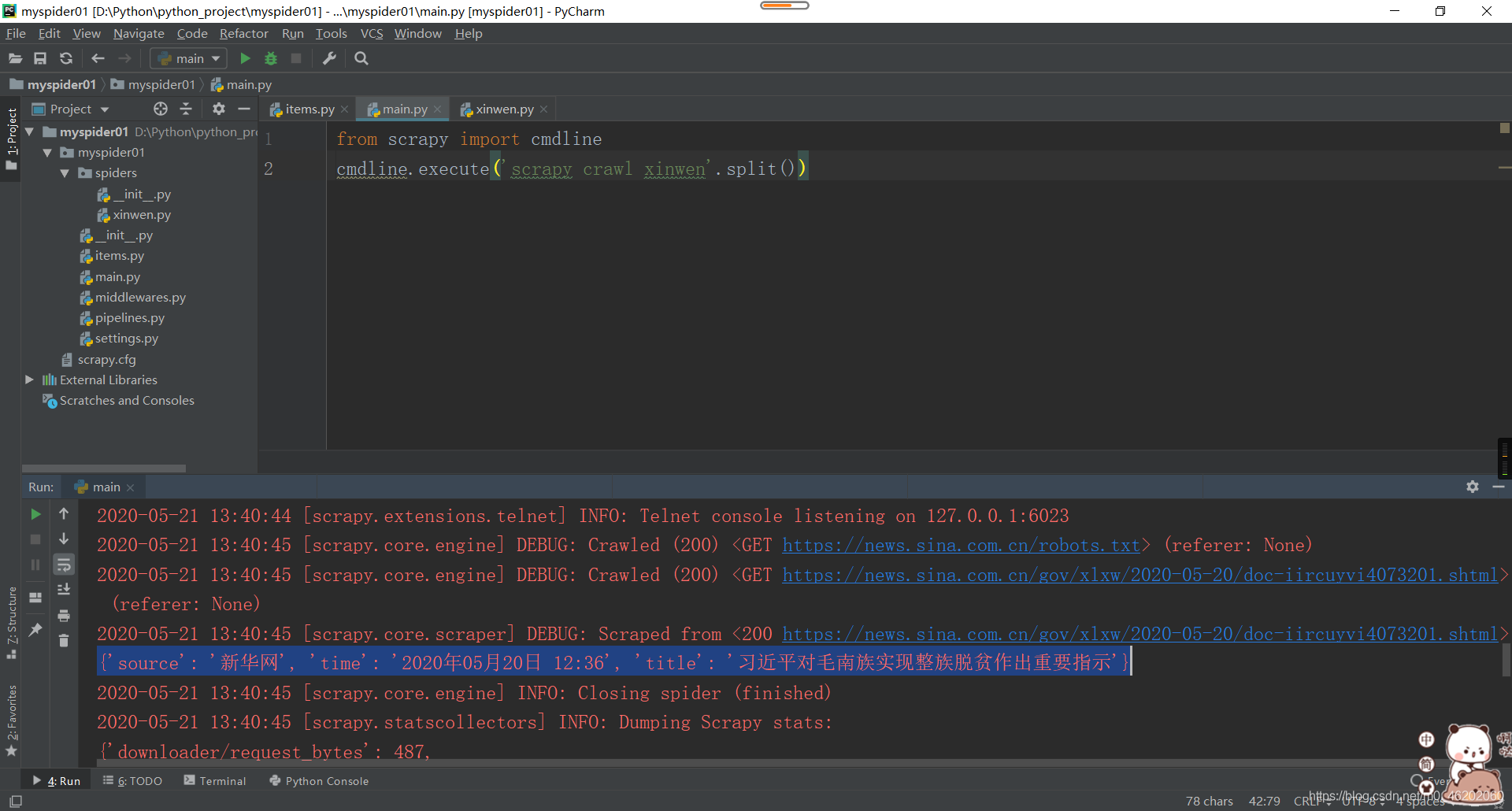The width and height of the screenshot is (1512, 811).
Task: Collapse the myspider01 root project node
Action: click(x=30, y=131)
